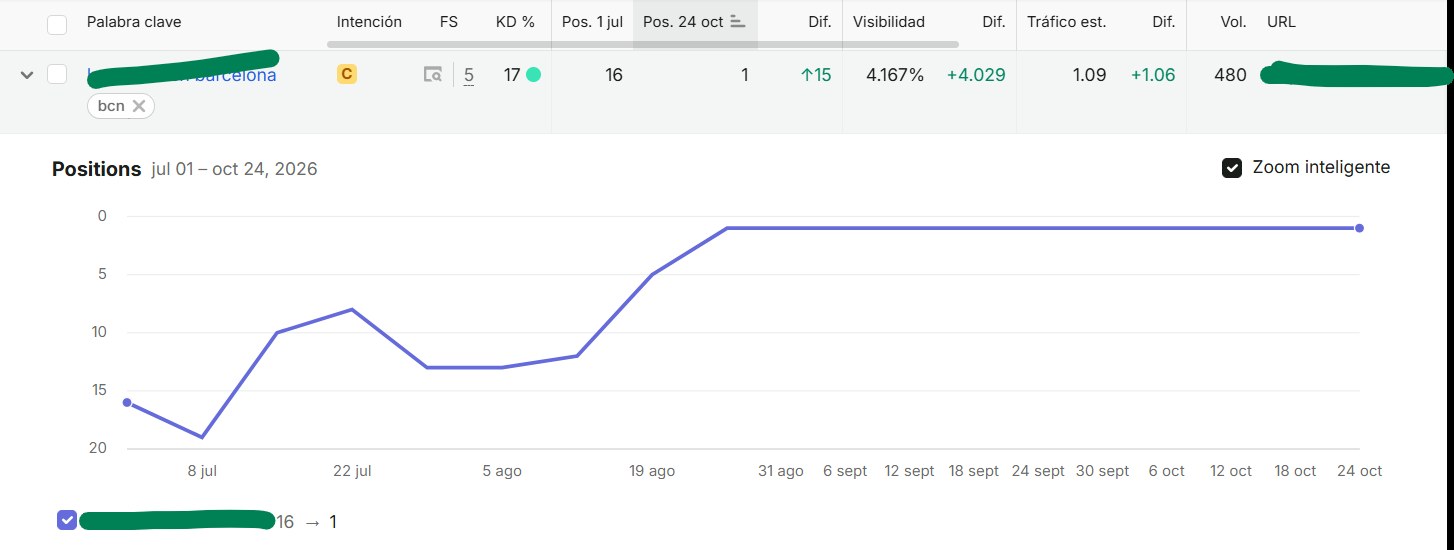This screenshot has height=550, width=1454.
Task: Click the date range jul 01 – oct 24, 2026
Action: click(234, 169)
